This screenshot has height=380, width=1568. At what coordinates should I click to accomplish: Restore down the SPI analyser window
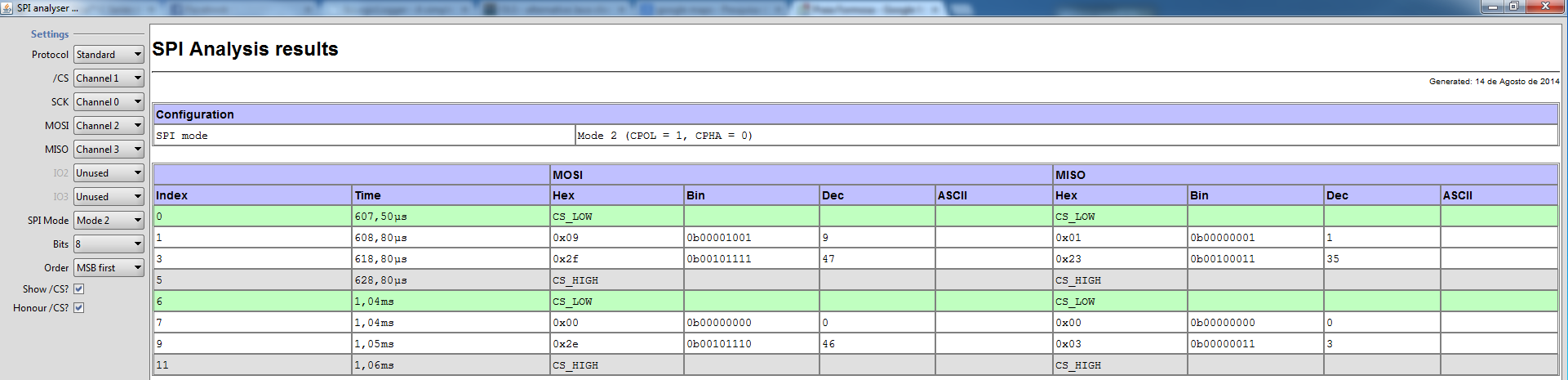(x=1513, y=7)
